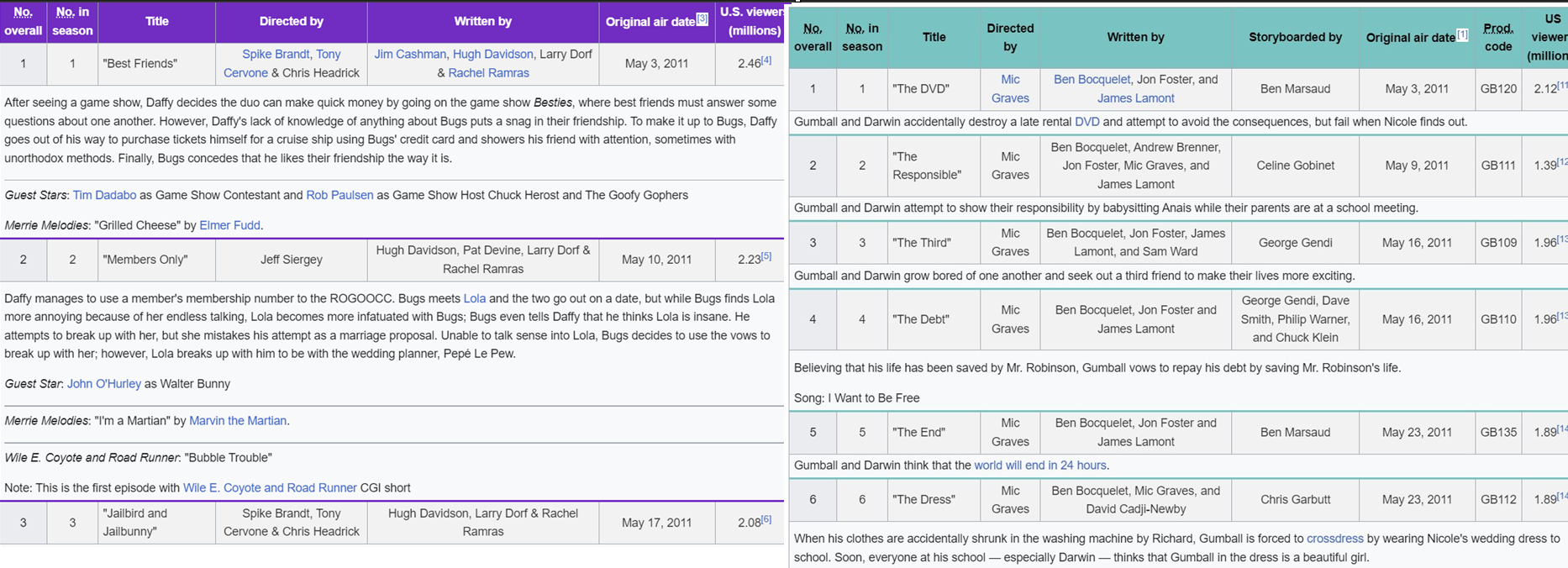Viewport: 1568px width, 568px height.
Task: Open the DVD link in the episode summary
Action: point(1087,122)
